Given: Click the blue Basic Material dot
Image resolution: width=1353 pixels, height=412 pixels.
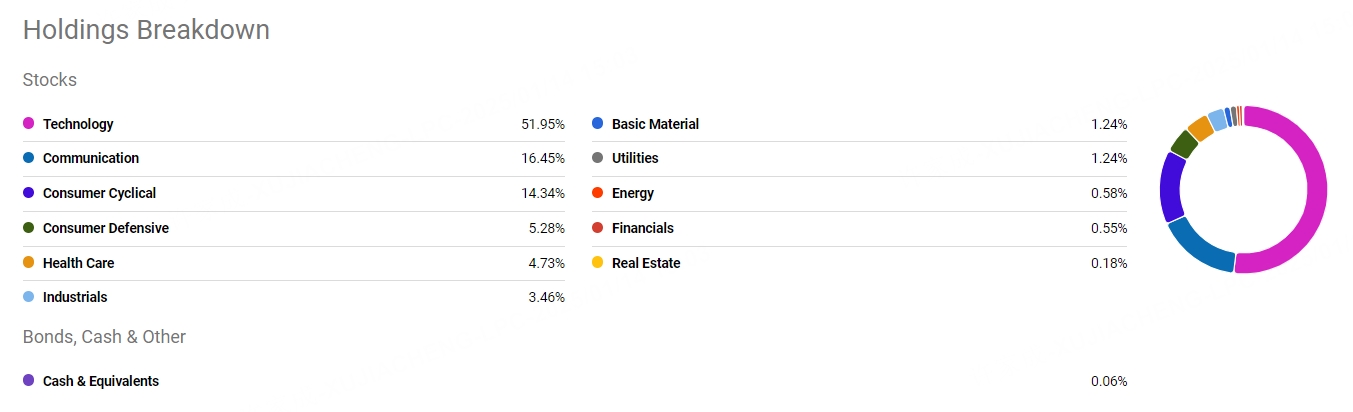Looking at the screenshot, I should click(x=598, y=124).
